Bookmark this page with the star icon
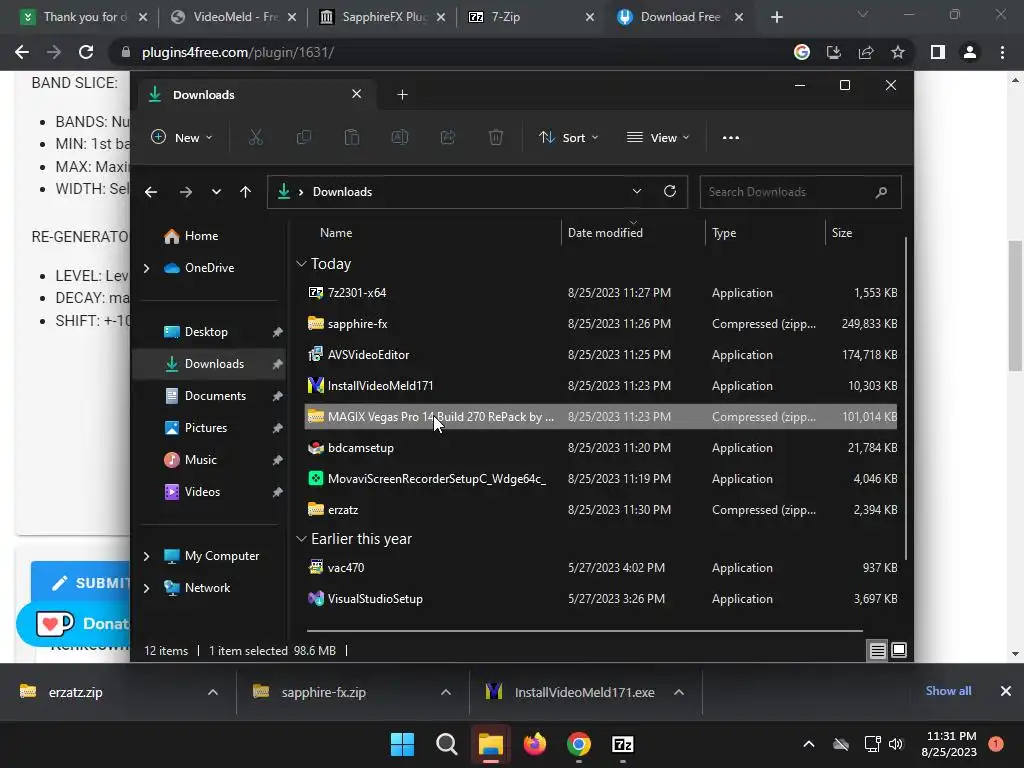Viewport: 1024px width, 768px height. [x=898, y=52]
